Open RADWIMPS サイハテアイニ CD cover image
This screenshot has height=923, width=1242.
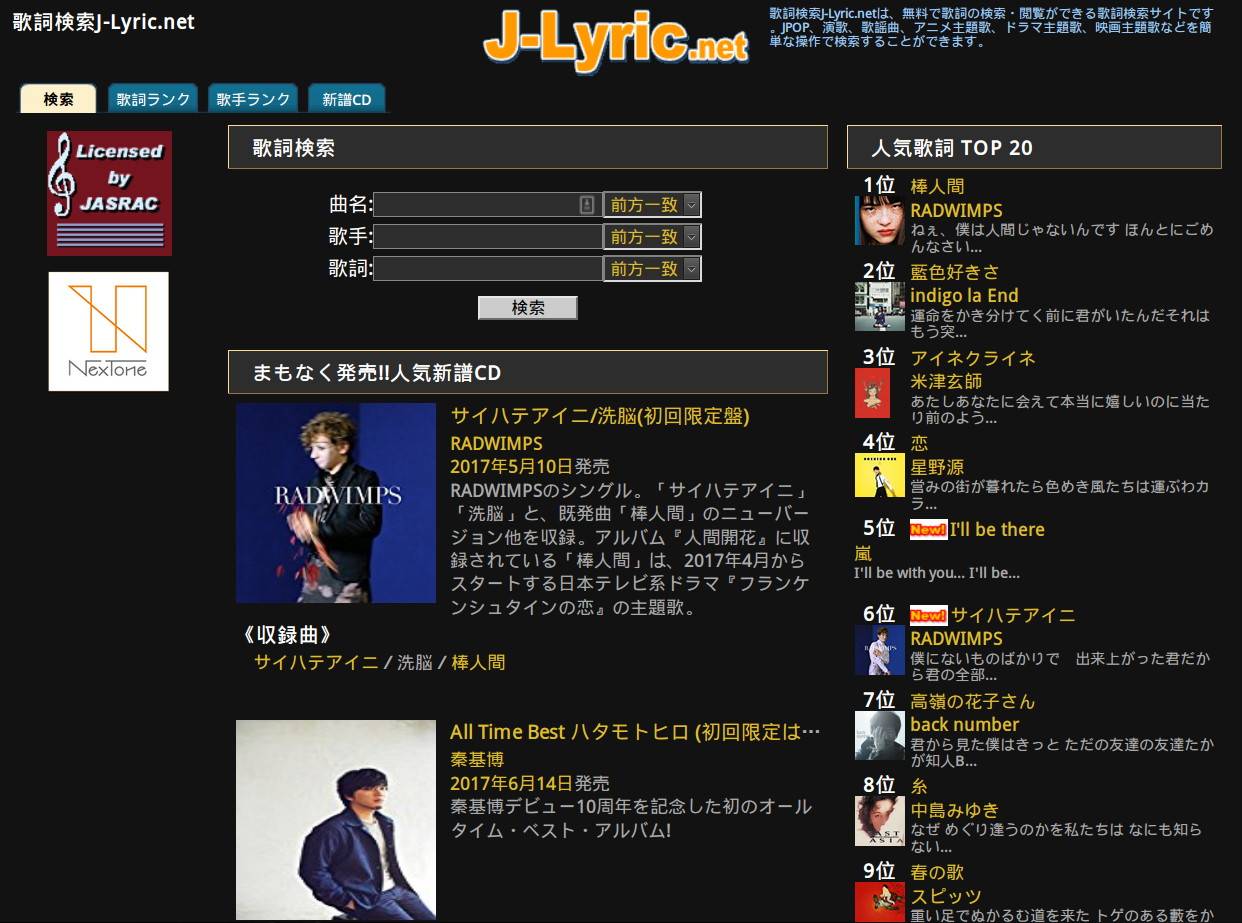click(x=336, y=503)
